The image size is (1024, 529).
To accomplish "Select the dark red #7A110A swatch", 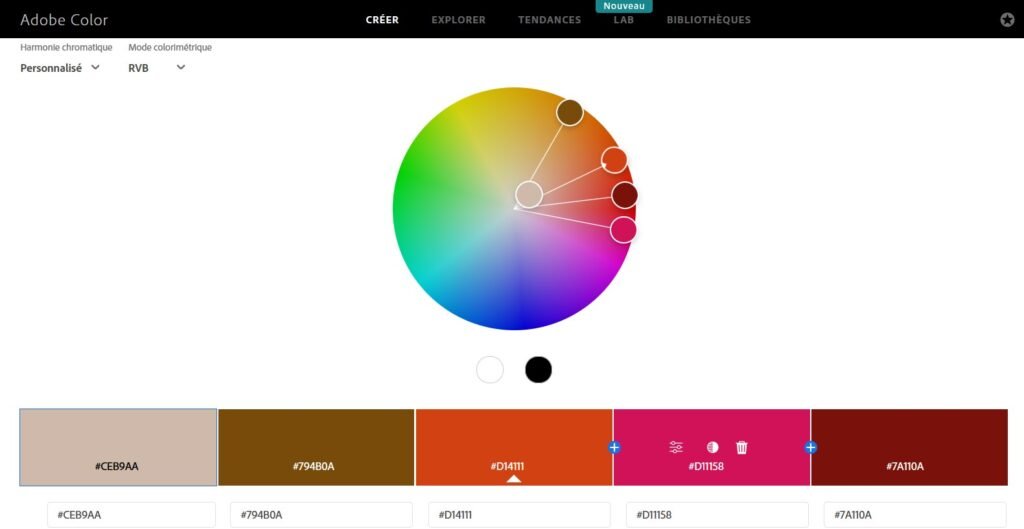I will click(x=909, y=447).
